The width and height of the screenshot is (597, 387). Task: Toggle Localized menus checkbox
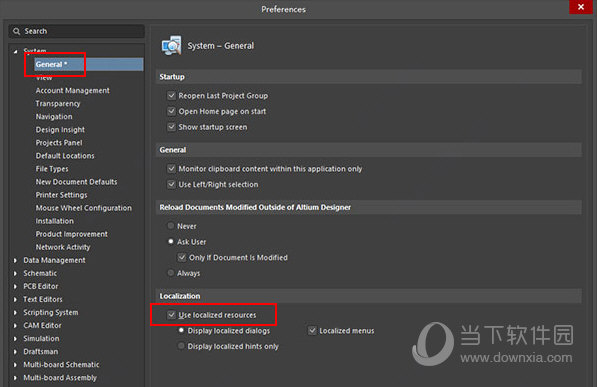coord(312,331)
